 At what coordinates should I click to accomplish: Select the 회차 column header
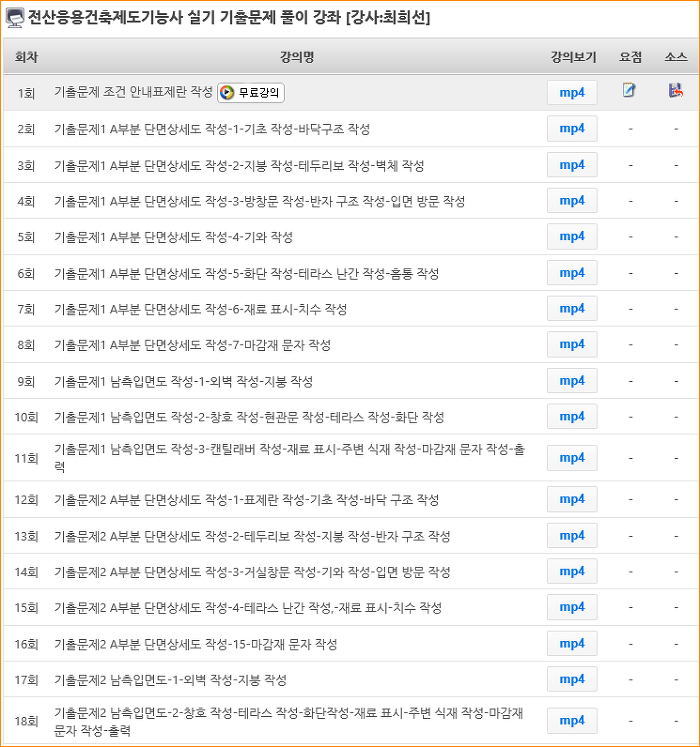(26, 57)
